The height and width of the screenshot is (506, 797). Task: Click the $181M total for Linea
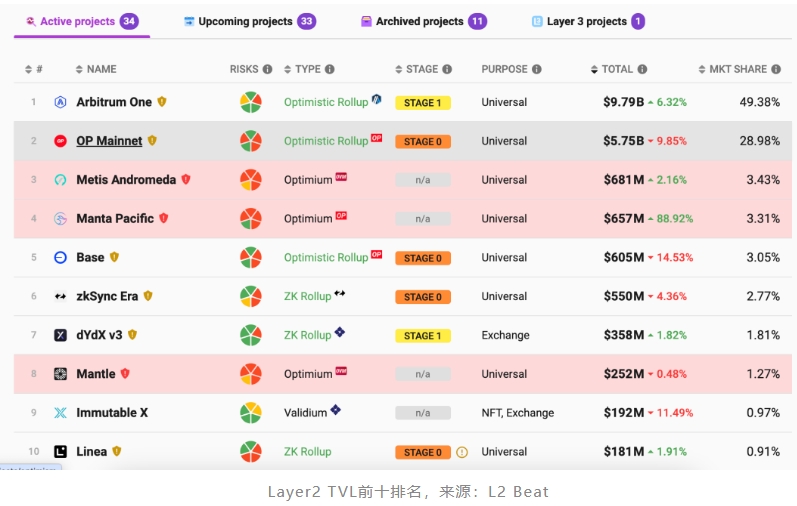624,452
